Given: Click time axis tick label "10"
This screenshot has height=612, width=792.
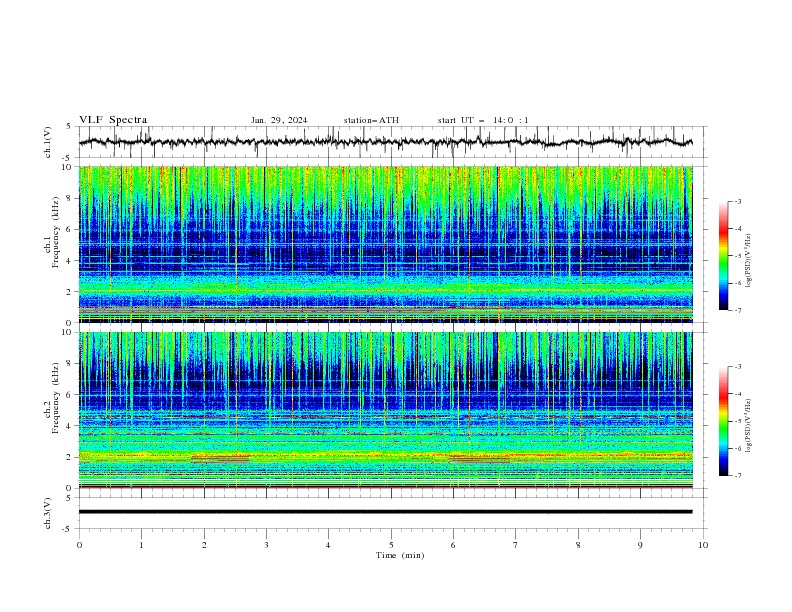Looking at the screenshot, I should click(703, 545).
